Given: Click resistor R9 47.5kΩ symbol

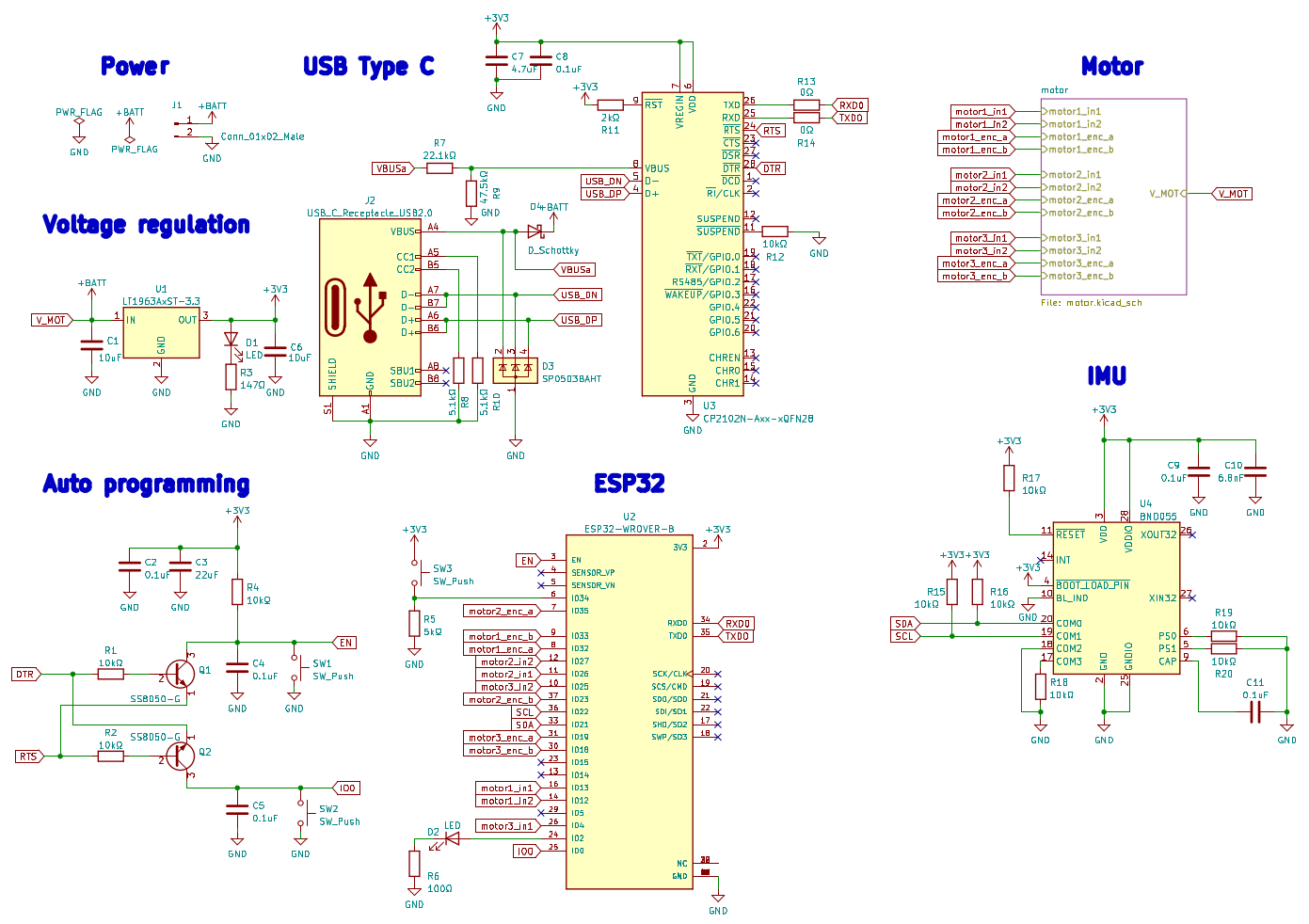Looking at the screenshot, I should pyautogui.click(x=471, y=194).
